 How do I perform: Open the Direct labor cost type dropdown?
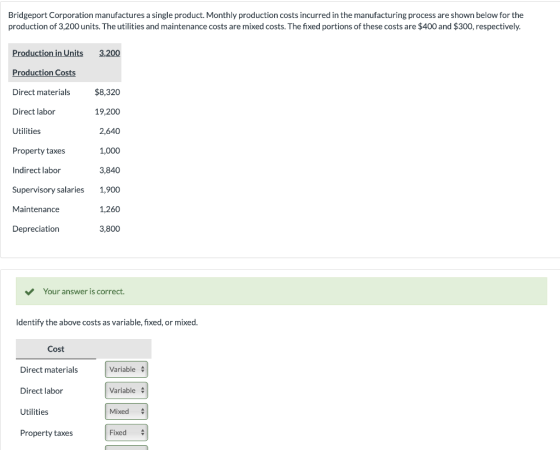point(126,390)
